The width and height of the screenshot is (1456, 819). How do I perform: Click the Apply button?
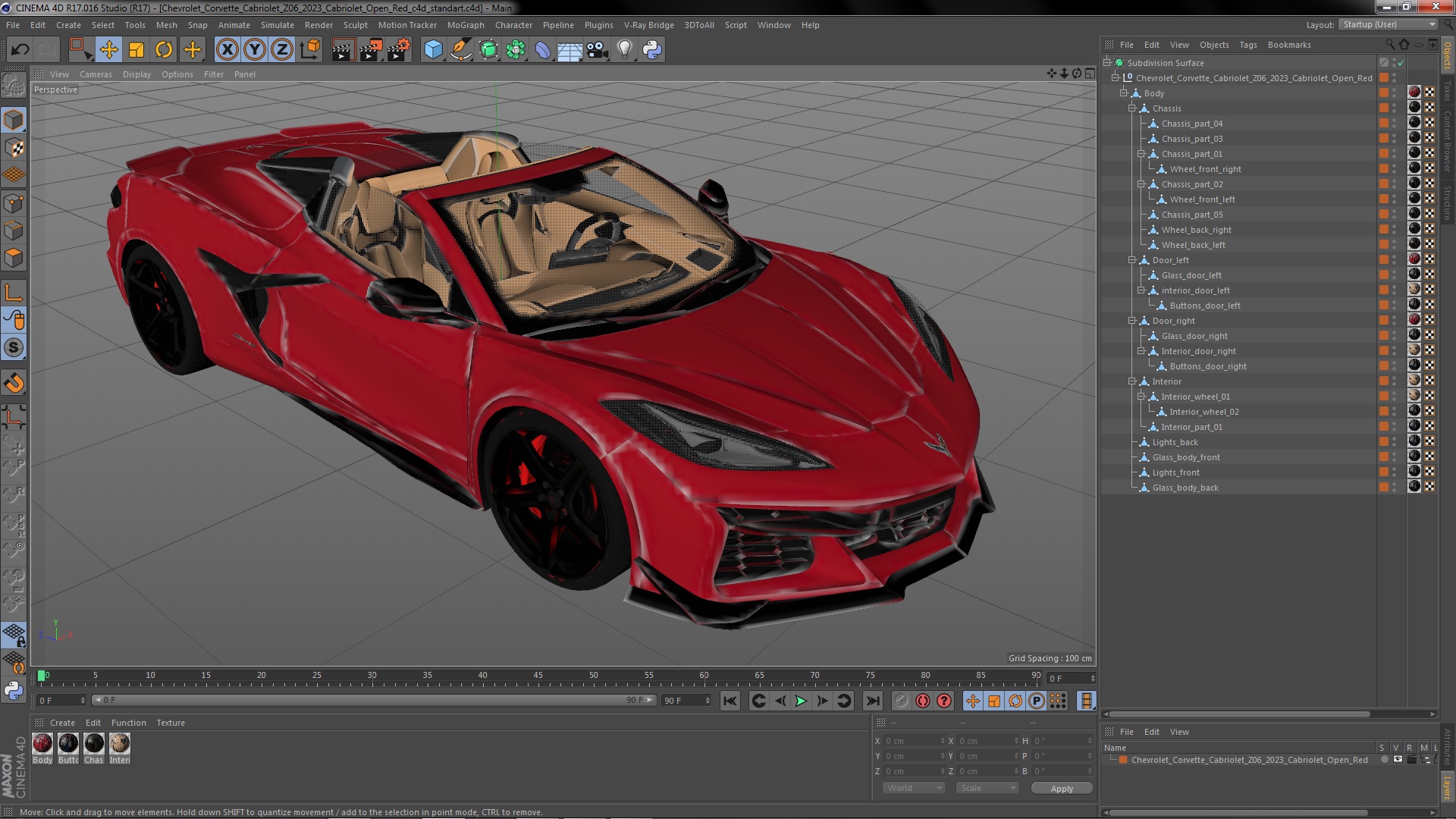coord(1062,788)
